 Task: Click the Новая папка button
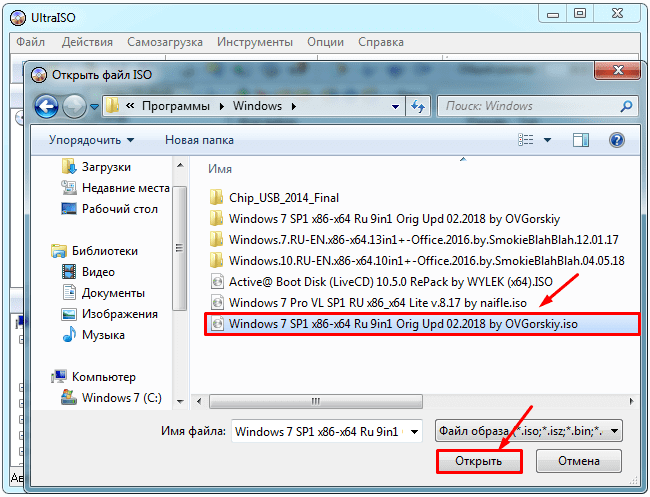coord(199,140)
